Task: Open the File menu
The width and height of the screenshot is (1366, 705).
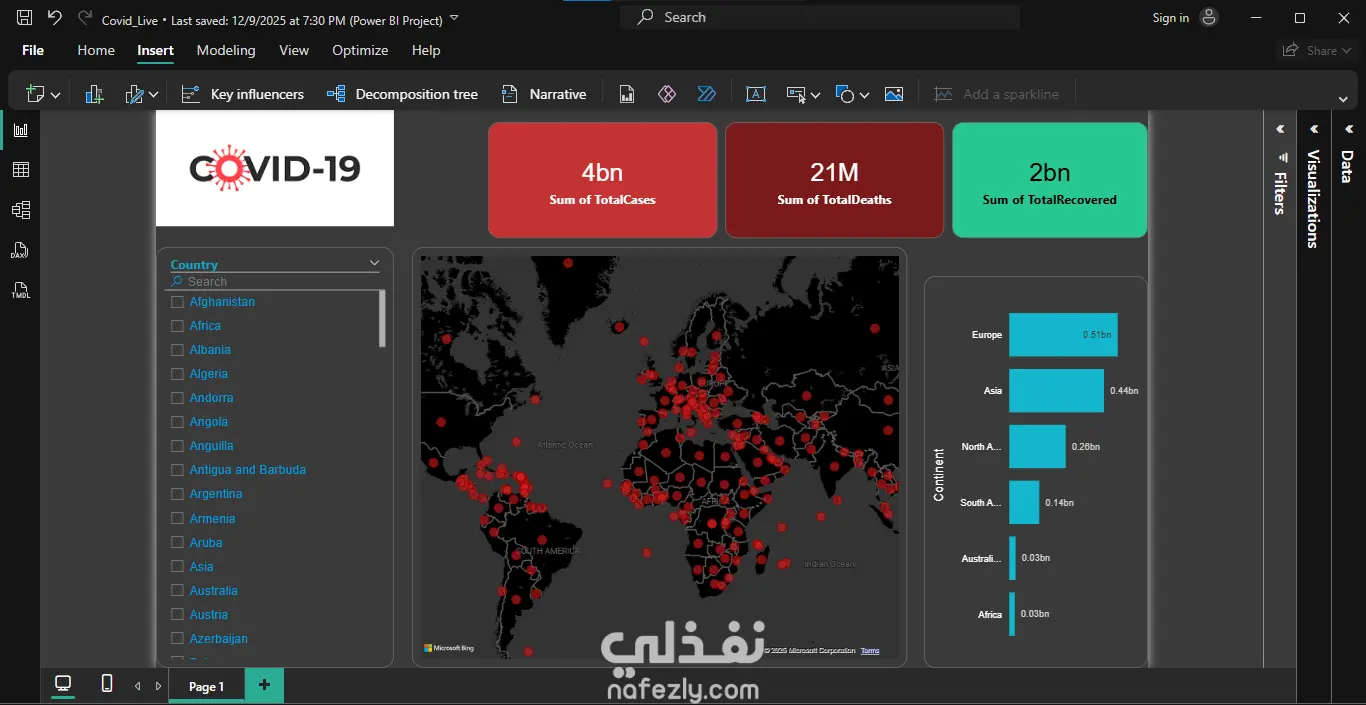Action: tap(33, 50)
